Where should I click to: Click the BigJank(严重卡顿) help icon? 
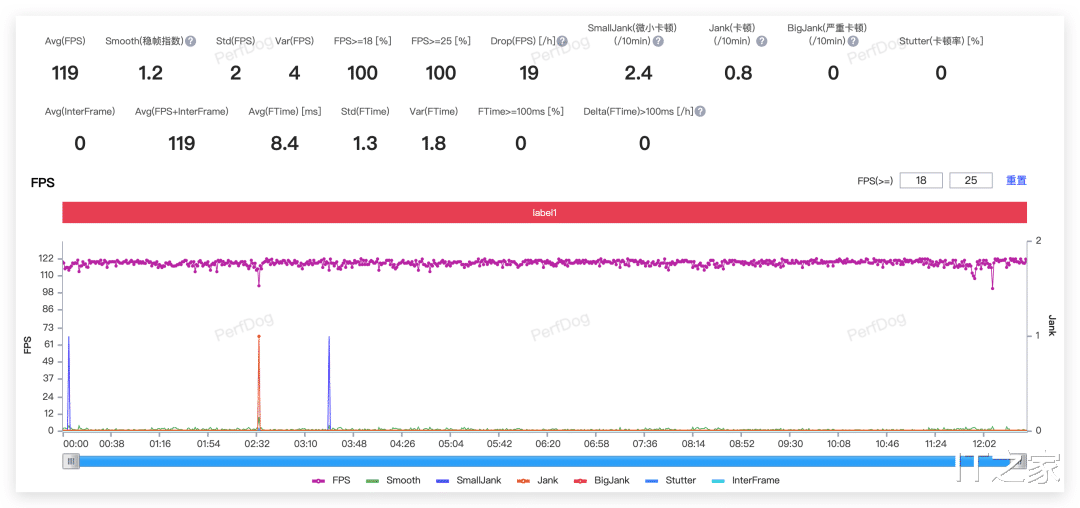click(x=853, y=41)
